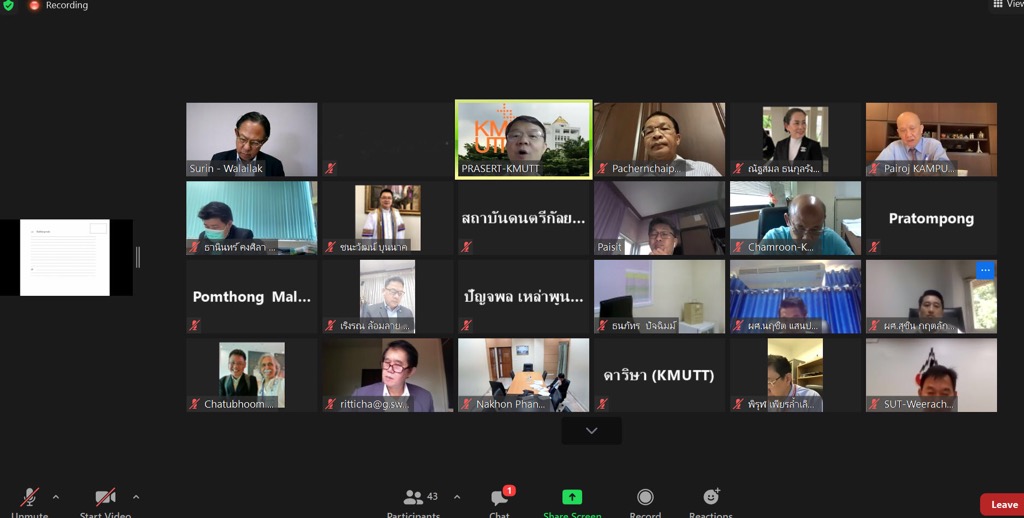Screen dimensions: 1024x518
Task: Click divider handle beside shared screen
Action: coord(138,258)
